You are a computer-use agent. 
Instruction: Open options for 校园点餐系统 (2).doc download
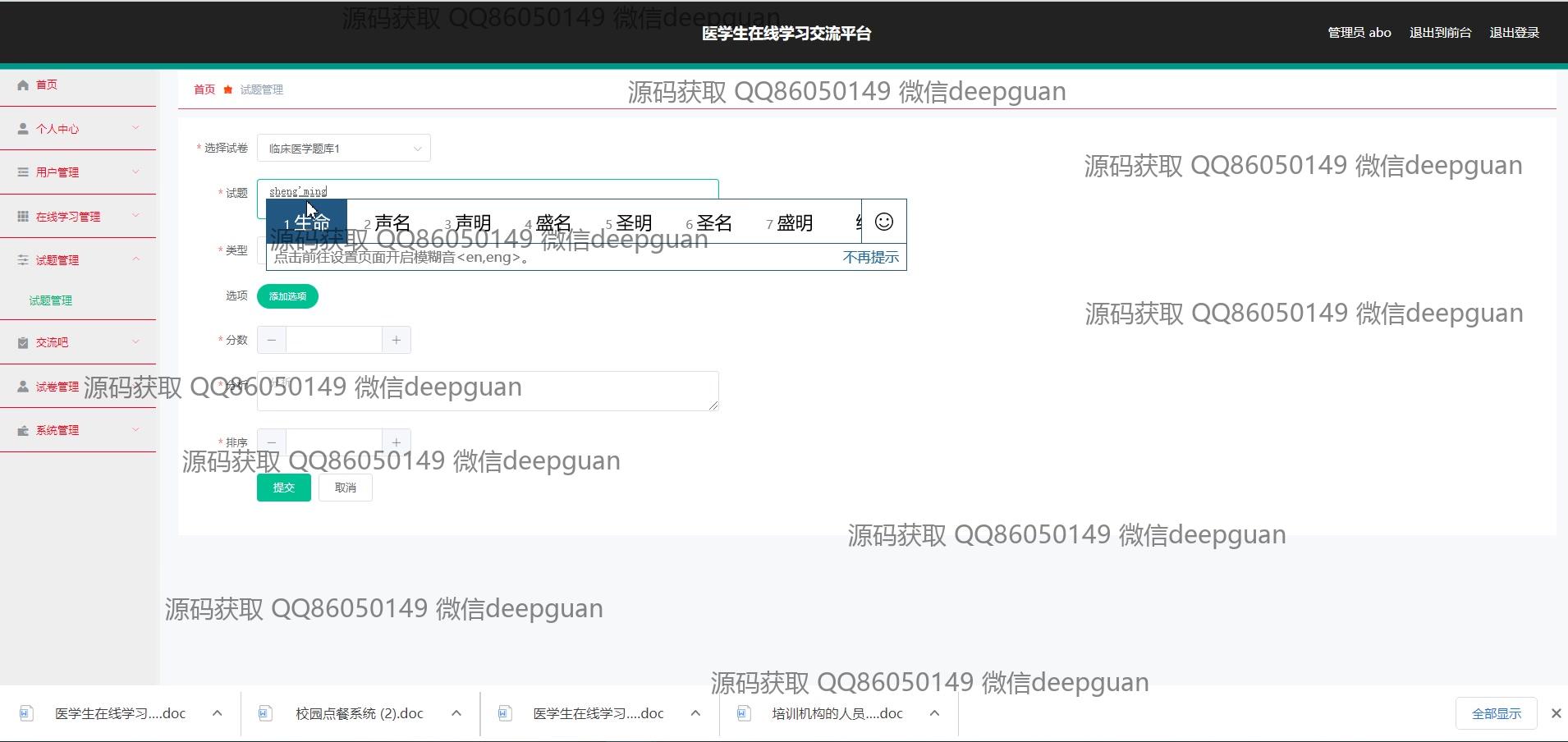tap(456, 713)
